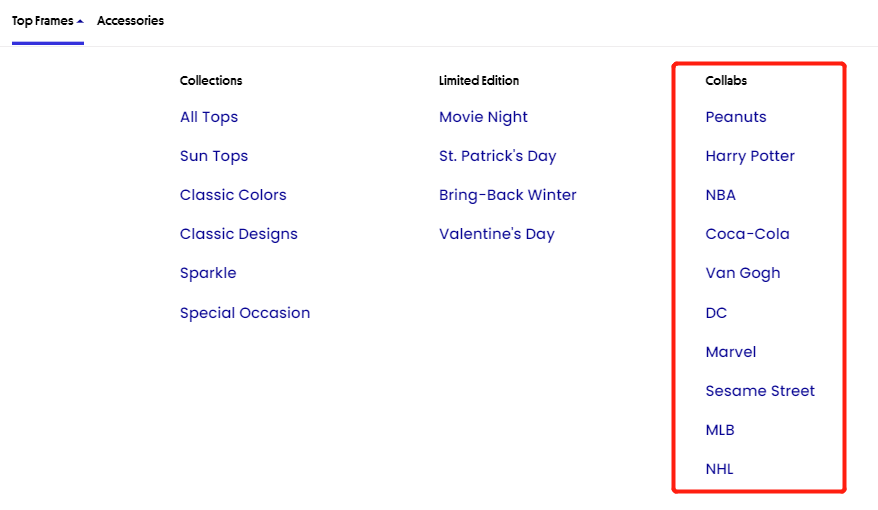Select the Classic Colors link
Image resolution: width=878 pixels, height=510 pixels.
(233, 195)
